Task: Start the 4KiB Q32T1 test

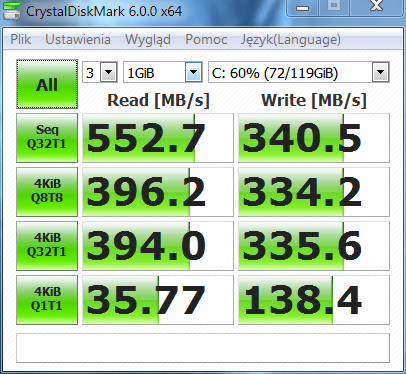Action: (47, 246)
